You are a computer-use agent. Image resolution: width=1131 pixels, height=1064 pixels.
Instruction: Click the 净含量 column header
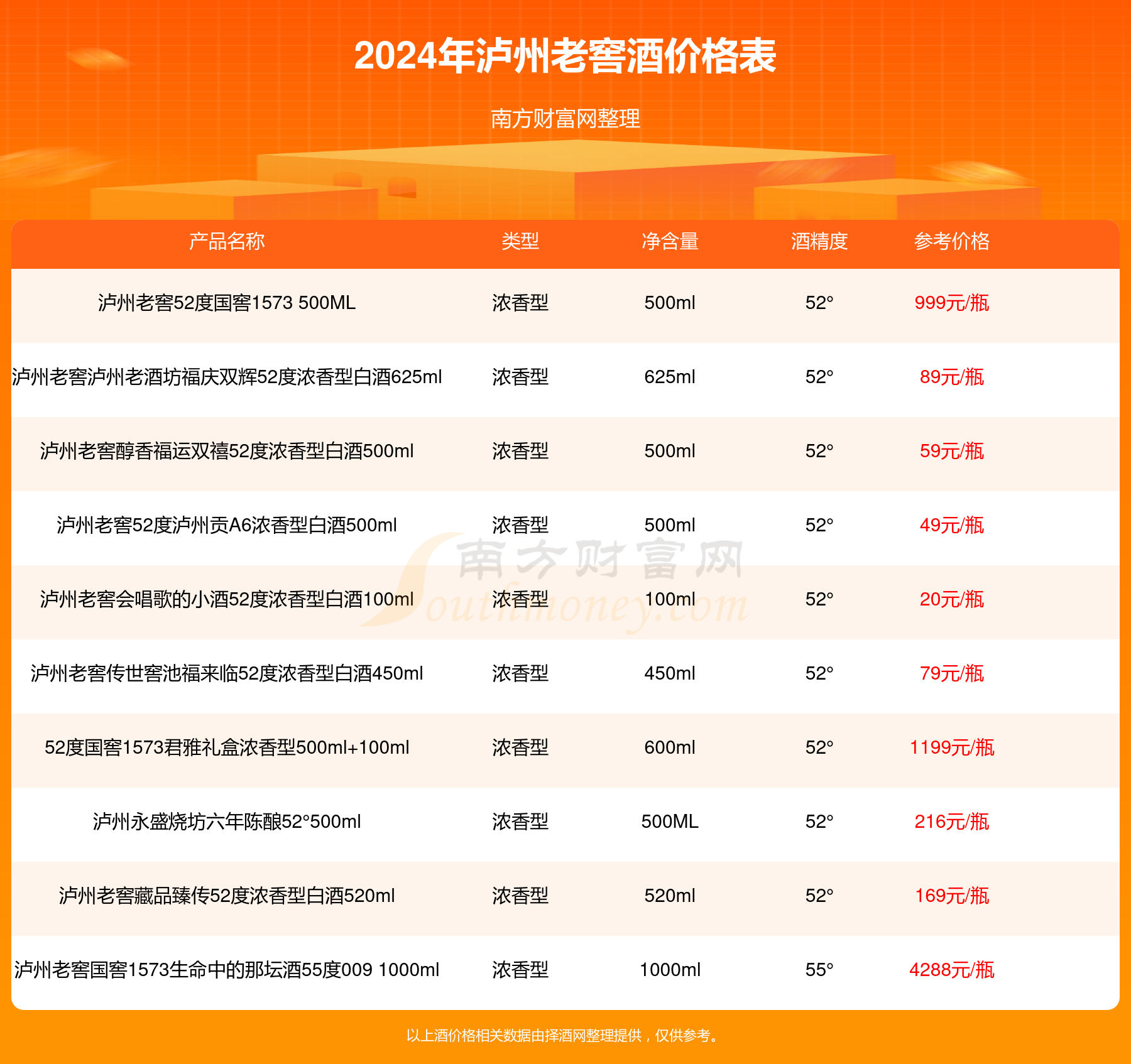(670, 241)
